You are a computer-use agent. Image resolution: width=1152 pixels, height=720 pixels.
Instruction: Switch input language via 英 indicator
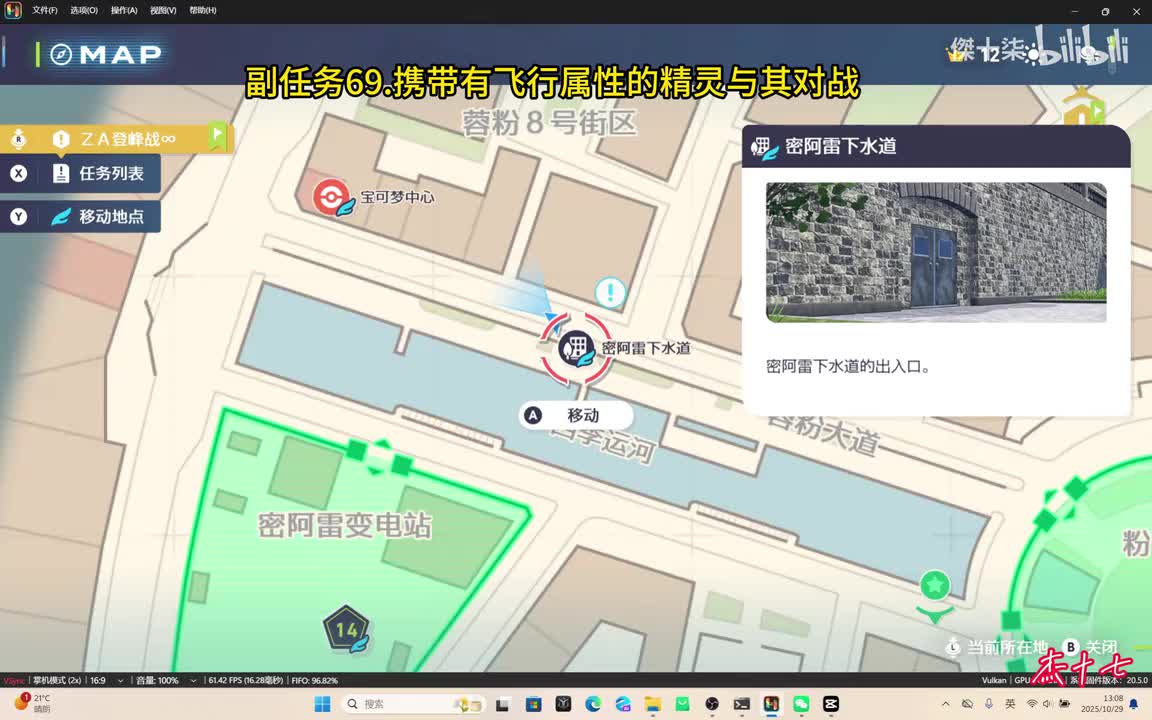(1010, 704)
